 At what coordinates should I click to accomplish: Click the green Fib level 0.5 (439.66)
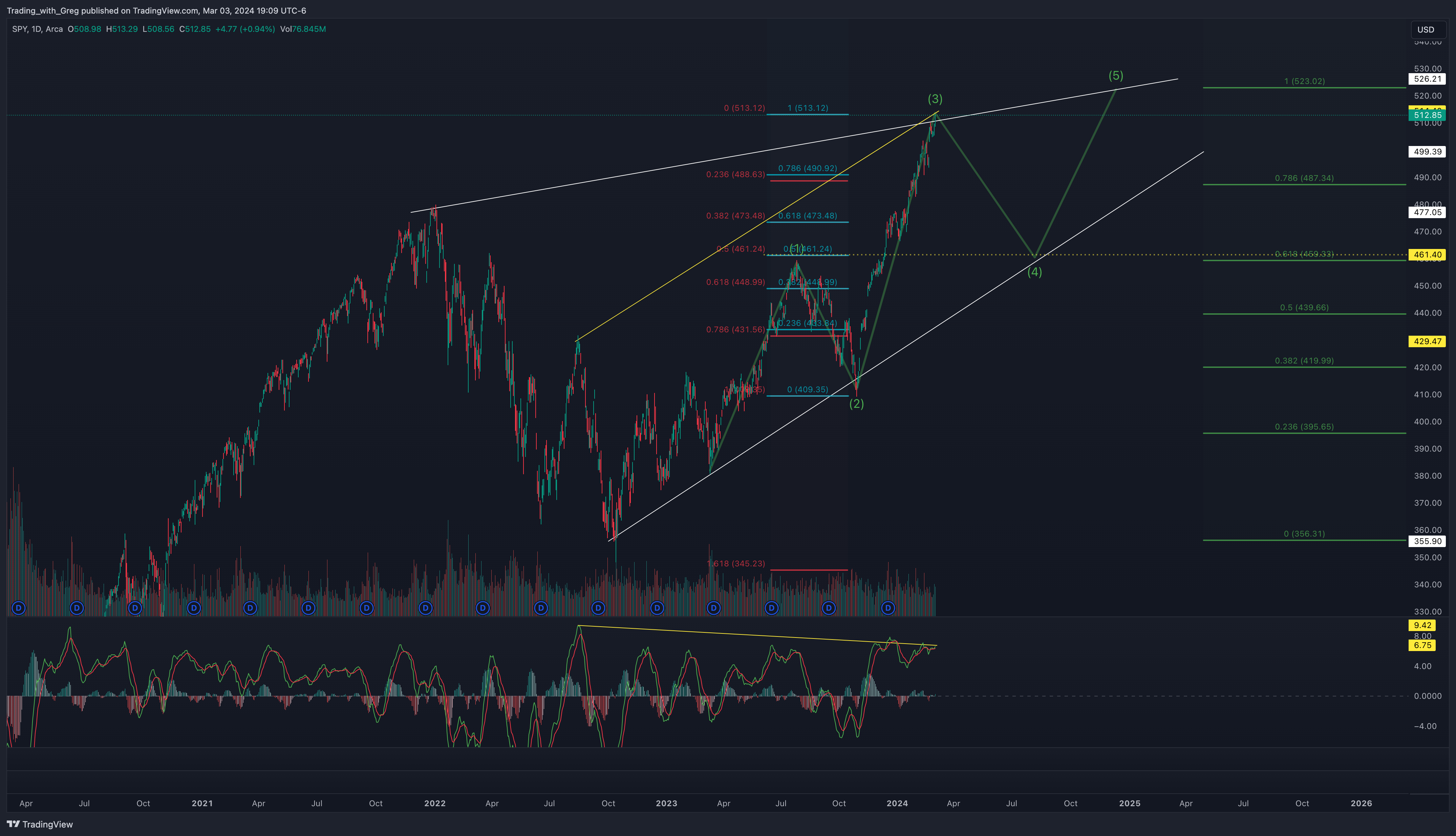pyautogui.click(x=1305, y=308)
